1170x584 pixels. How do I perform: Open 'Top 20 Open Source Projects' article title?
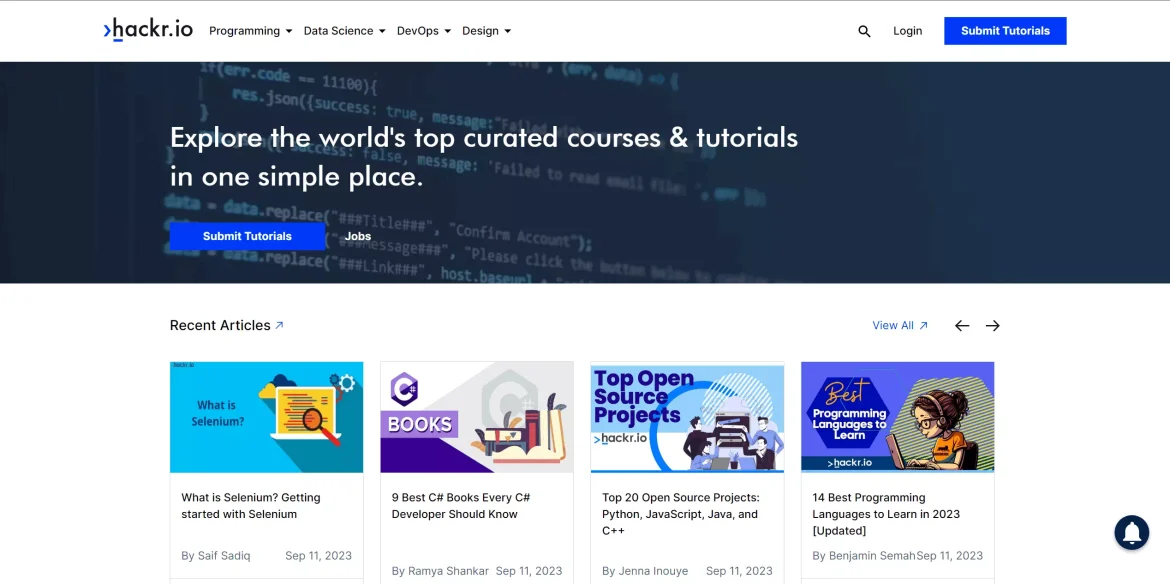(x=681, y=514)
